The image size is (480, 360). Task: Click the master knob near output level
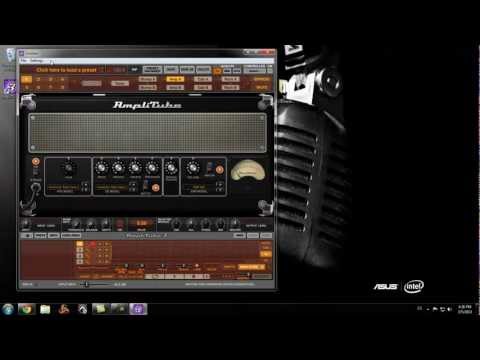235,223
